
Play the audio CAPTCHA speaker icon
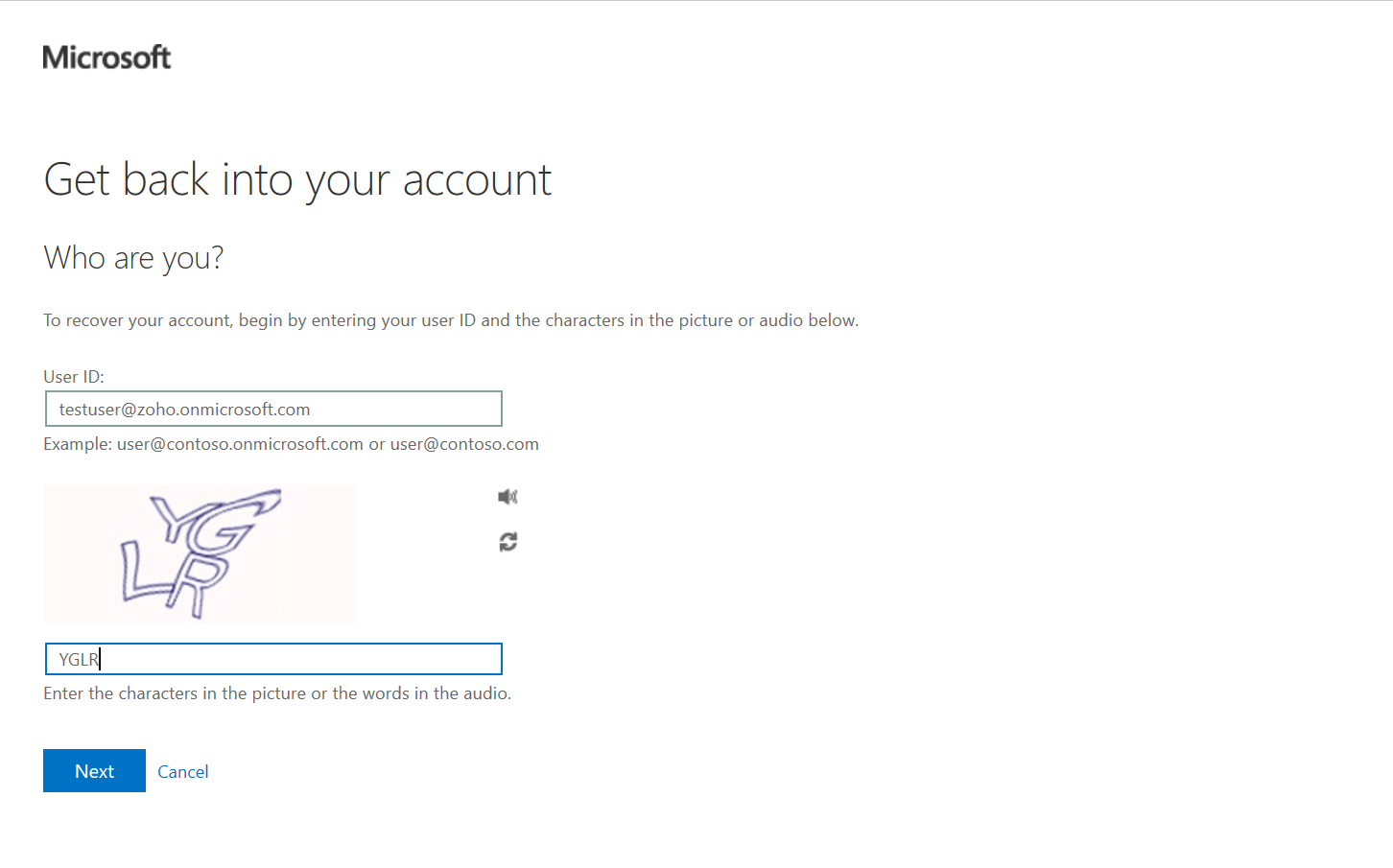[508, 497]
